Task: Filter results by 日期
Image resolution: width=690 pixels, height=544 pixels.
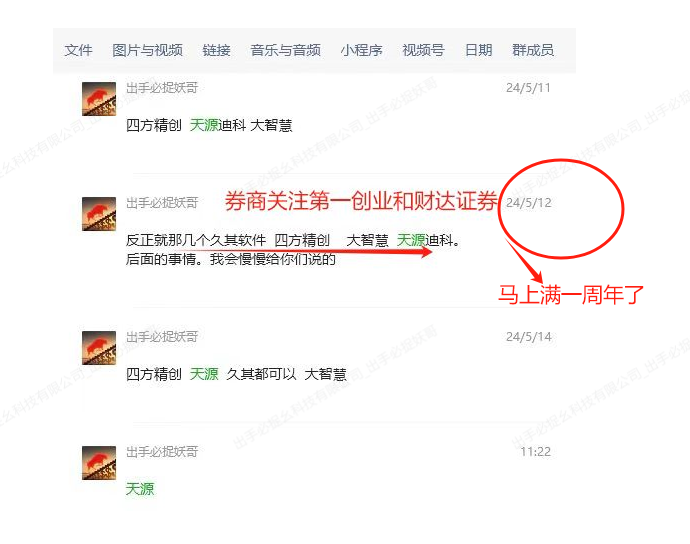Action: tap(478, 50)
